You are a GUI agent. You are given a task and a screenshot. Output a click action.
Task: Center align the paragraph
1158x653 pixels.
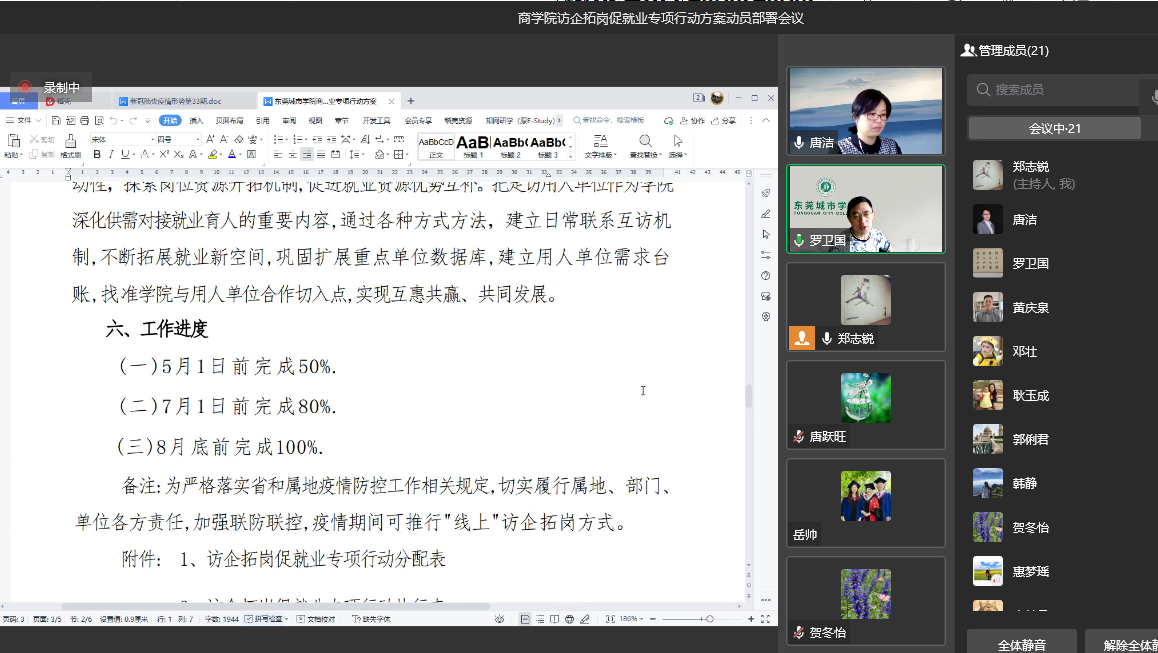[x=292, y=154]
